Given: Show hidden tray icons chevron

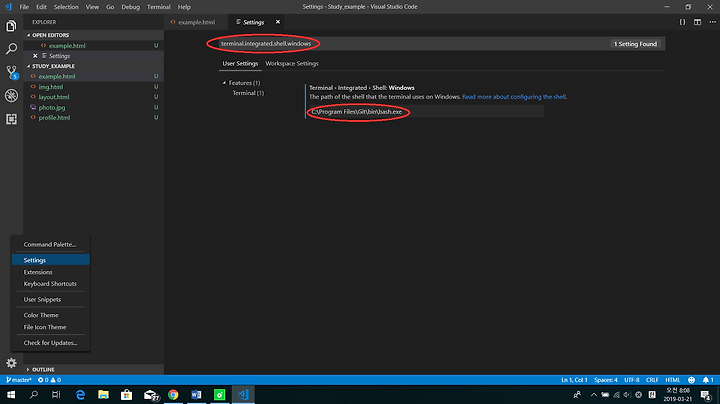Looking at the screenshot, I should [594, 395].
